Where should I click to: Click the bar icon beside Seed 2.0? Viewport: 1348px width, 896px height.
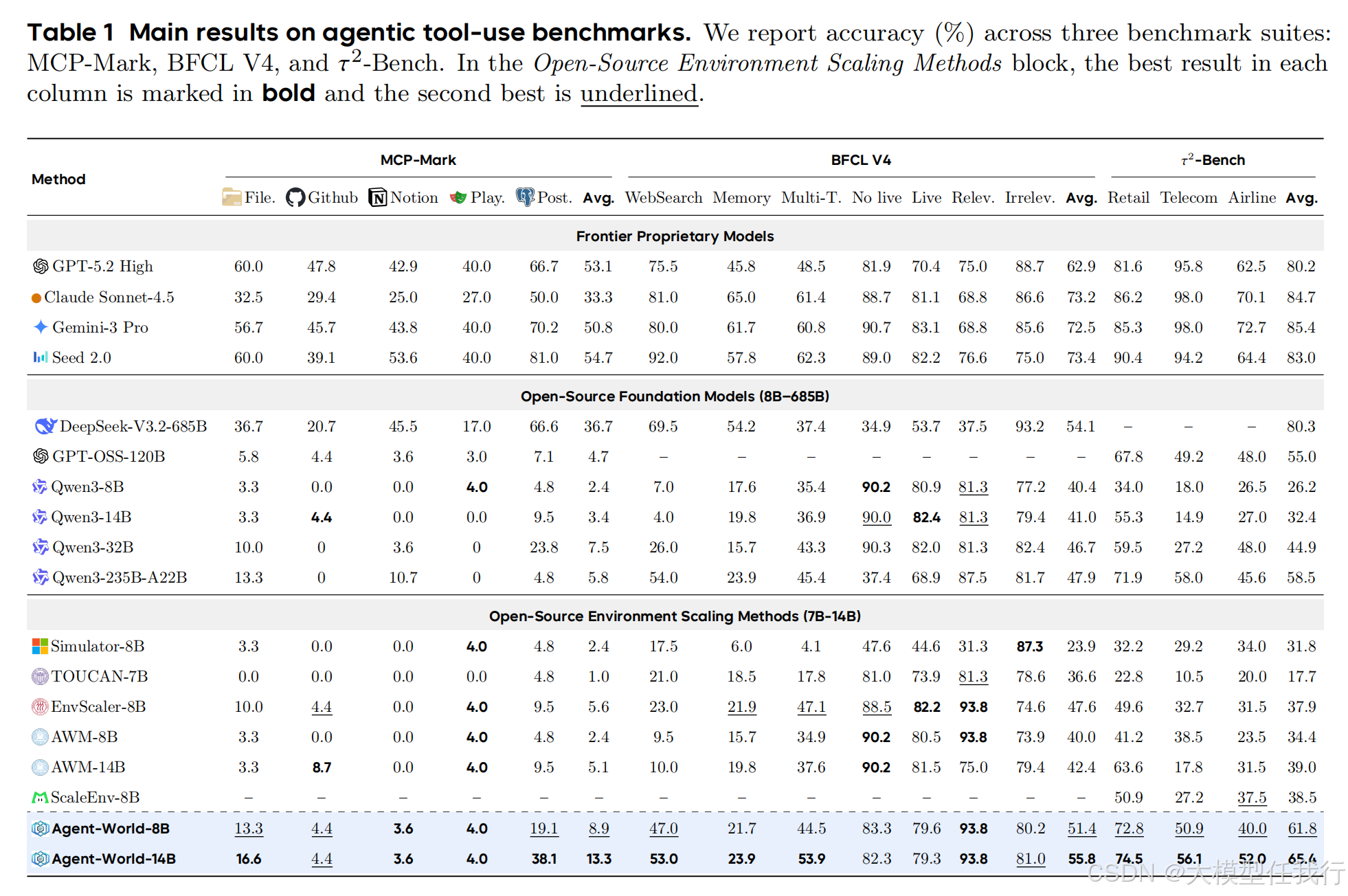[x=41, y=357]
